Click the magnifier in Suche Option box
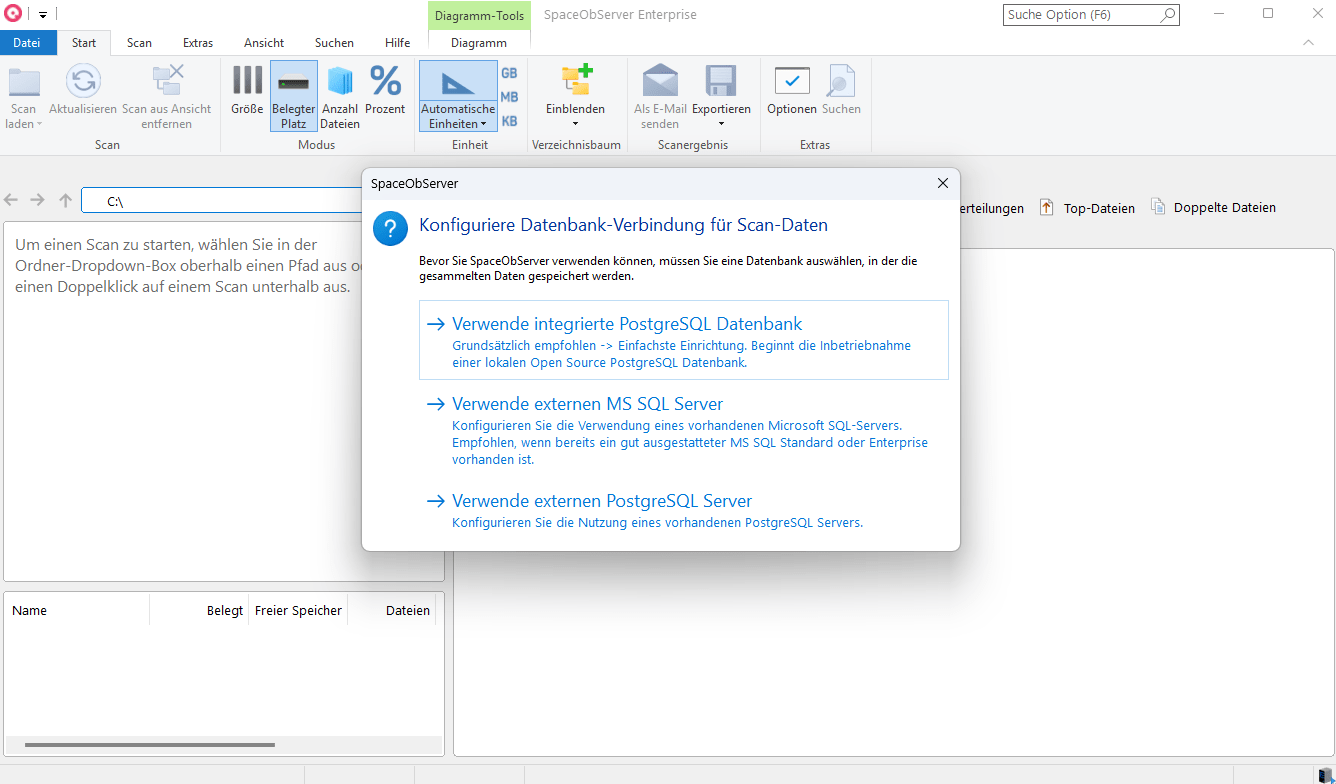The width and height of the screenshot is (1336, 784). pyautogui.click(x=1167, y=15)
